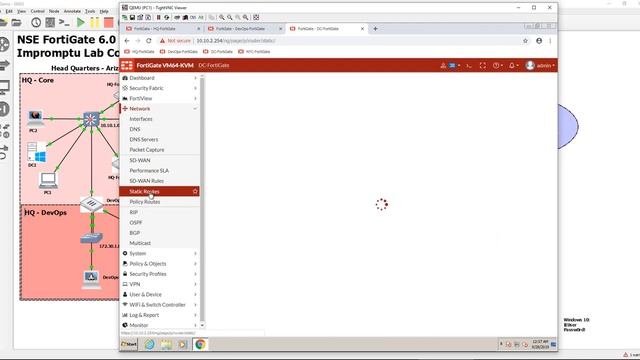
Task: Open Interfaces under Network
Action: tap(141, 119)
